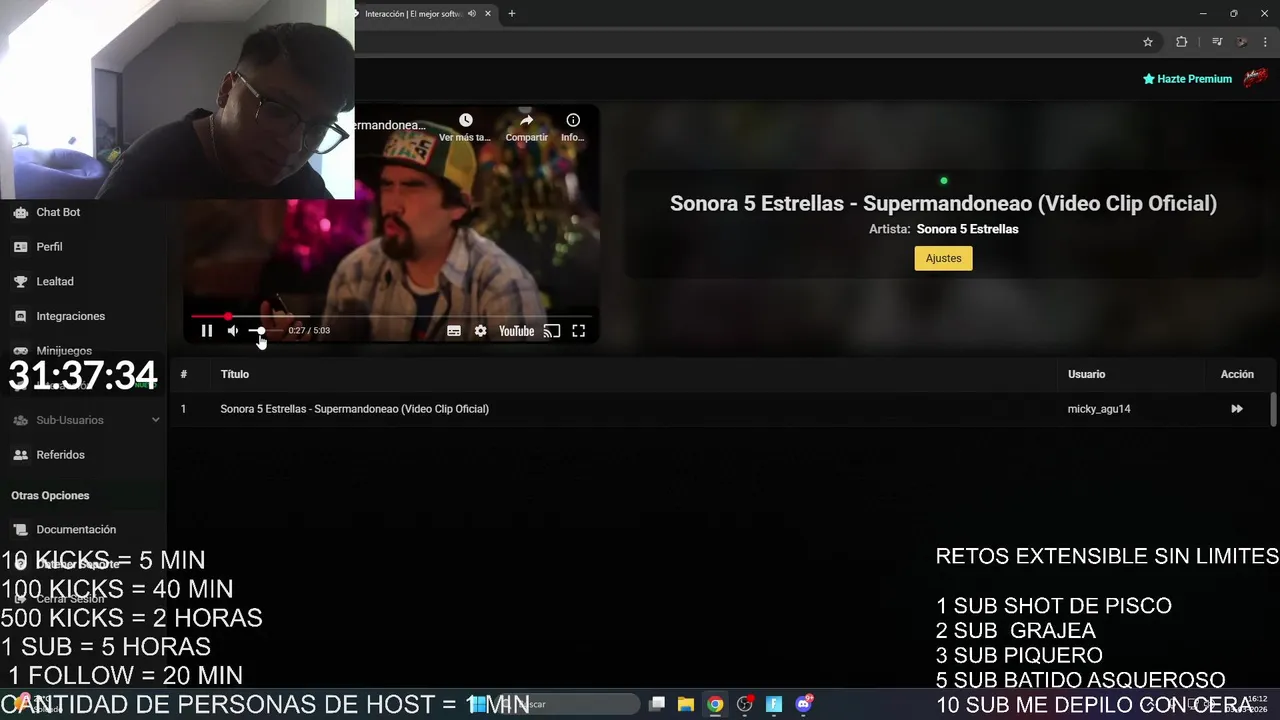The image size is (1280, 720).
Task: Select the queued song title in row 1
Action: (x=354, y=409)
